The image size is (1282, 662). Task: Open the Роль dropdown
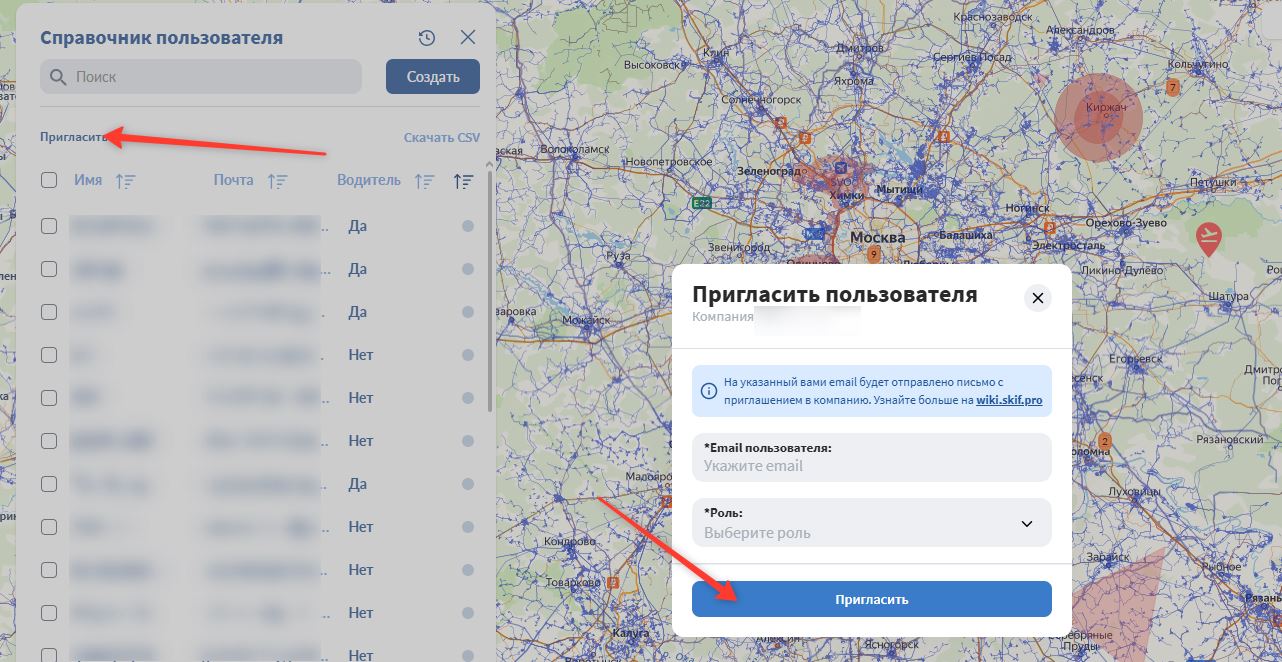(871, 523)
